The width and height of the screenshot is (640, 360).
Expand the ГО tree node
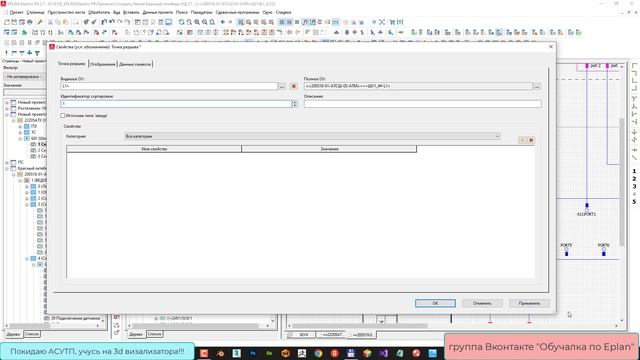[20, 127]
